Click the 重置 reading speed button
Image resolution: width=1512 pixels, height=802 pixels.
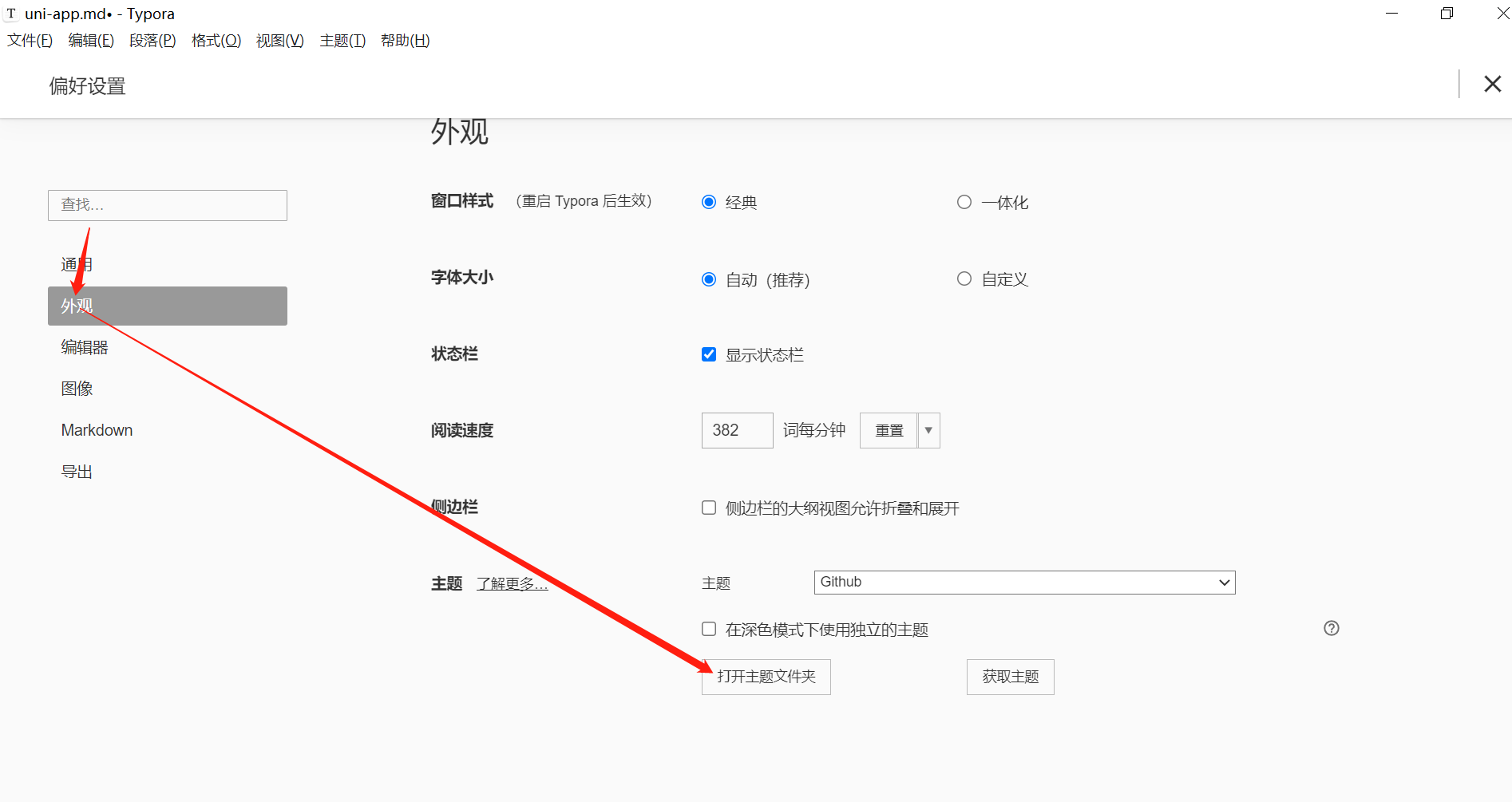888,430
